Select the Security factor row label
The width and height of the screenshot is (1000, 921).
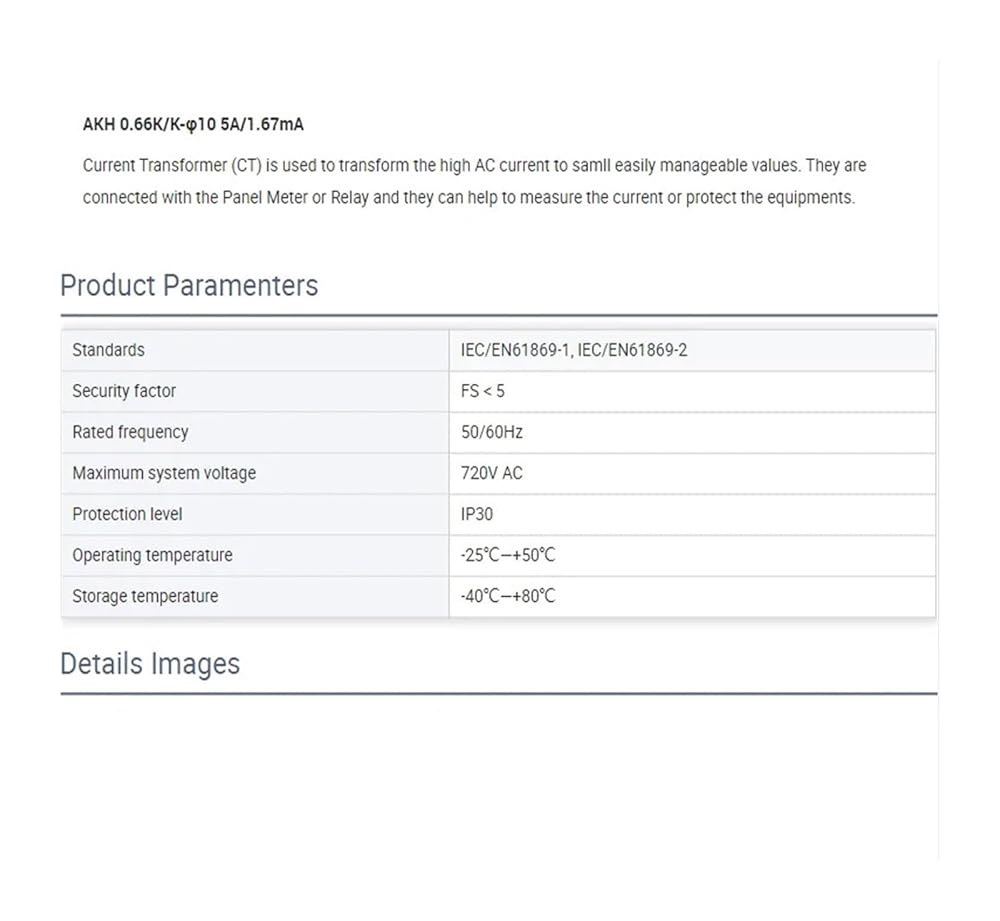(x=124, y=391)
